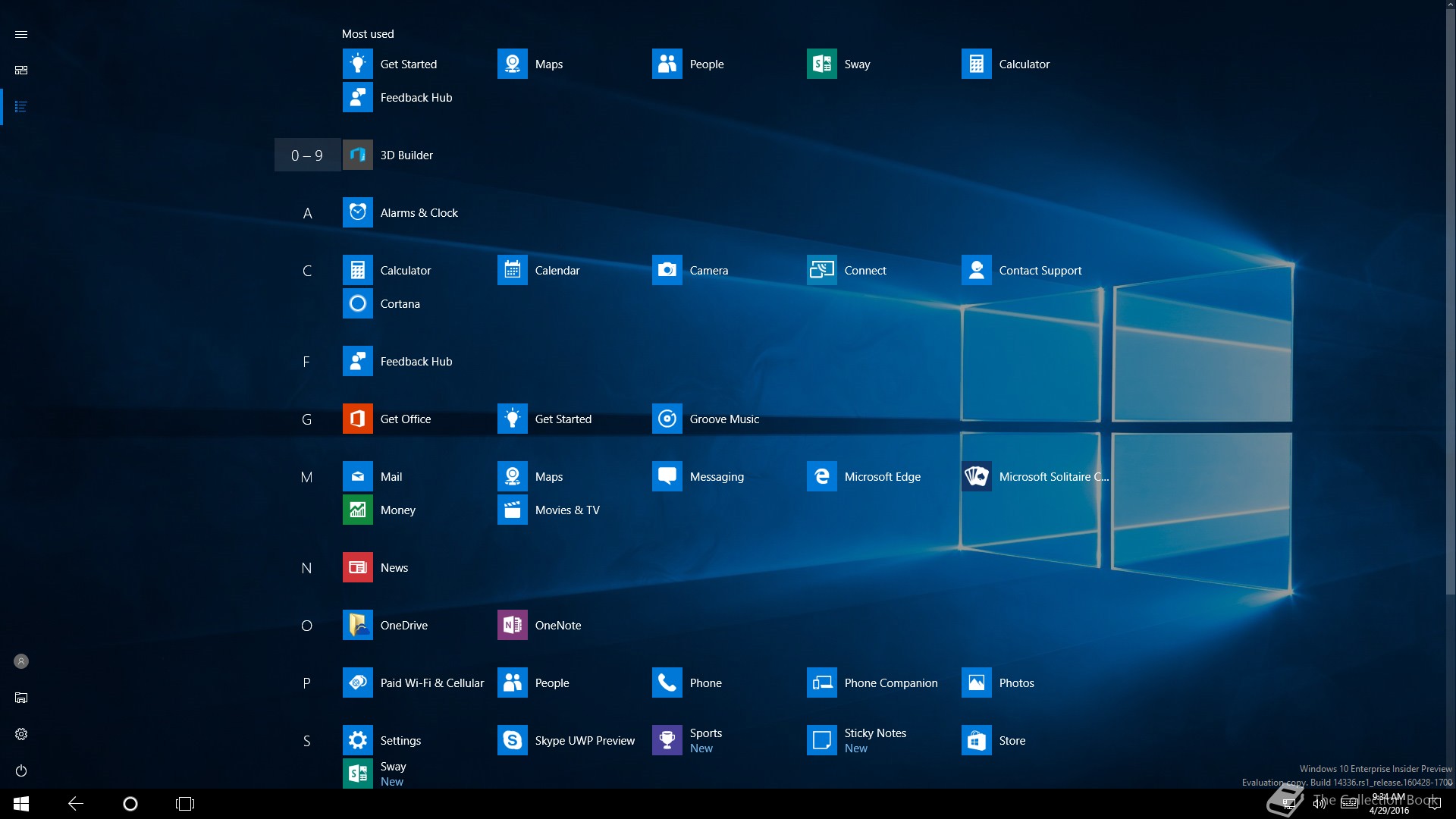
Task: Click the volume tray icon
Action: click(1319, 804)
